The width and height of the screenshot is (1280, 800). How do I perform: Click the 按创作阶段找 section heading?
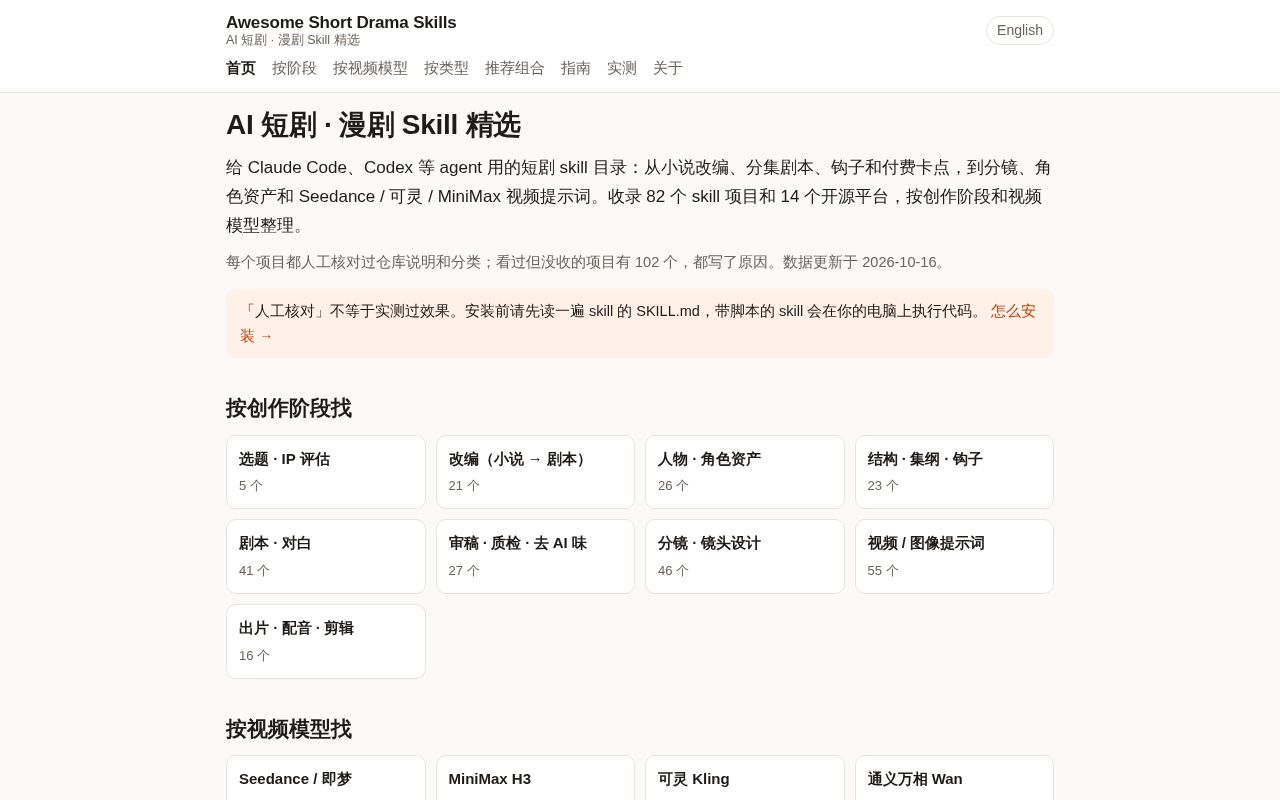point(289,408)
